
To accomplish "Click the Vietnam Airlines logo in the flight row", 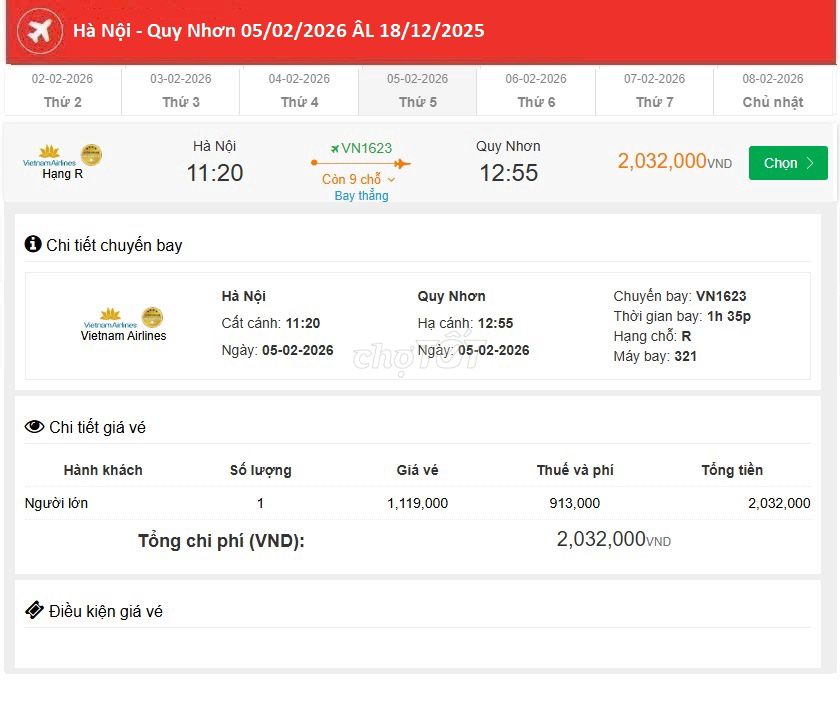I will pos(52,155).
